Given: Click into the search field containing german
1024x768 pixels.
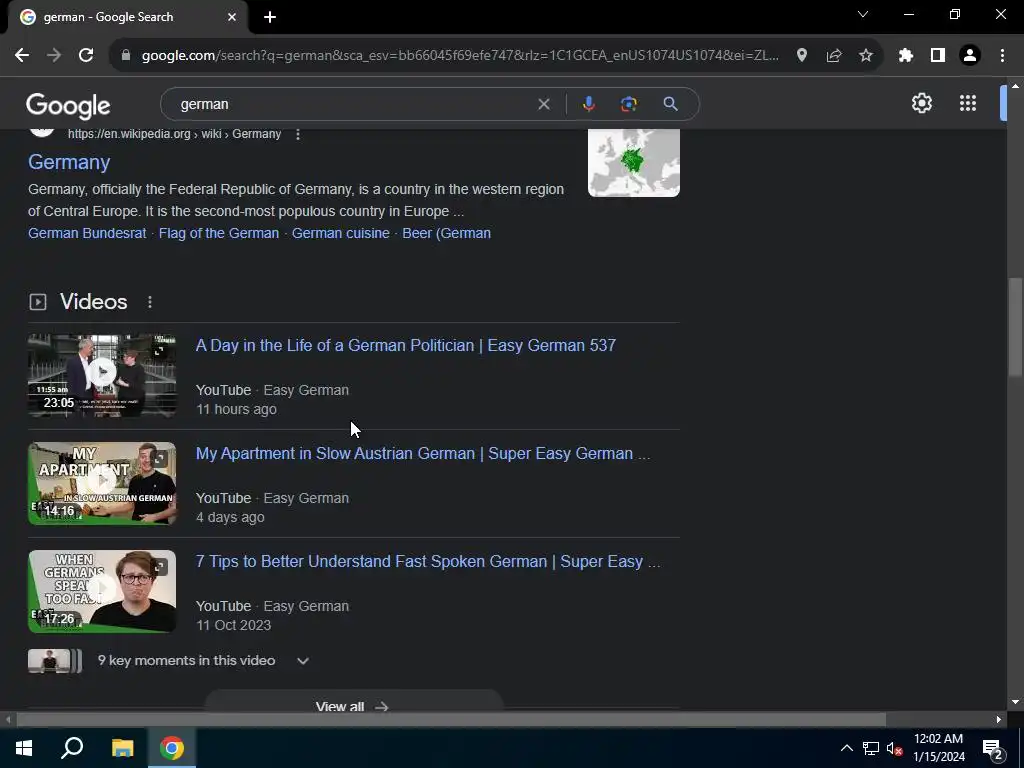Looking at the screenshot, I should point(353,104).
